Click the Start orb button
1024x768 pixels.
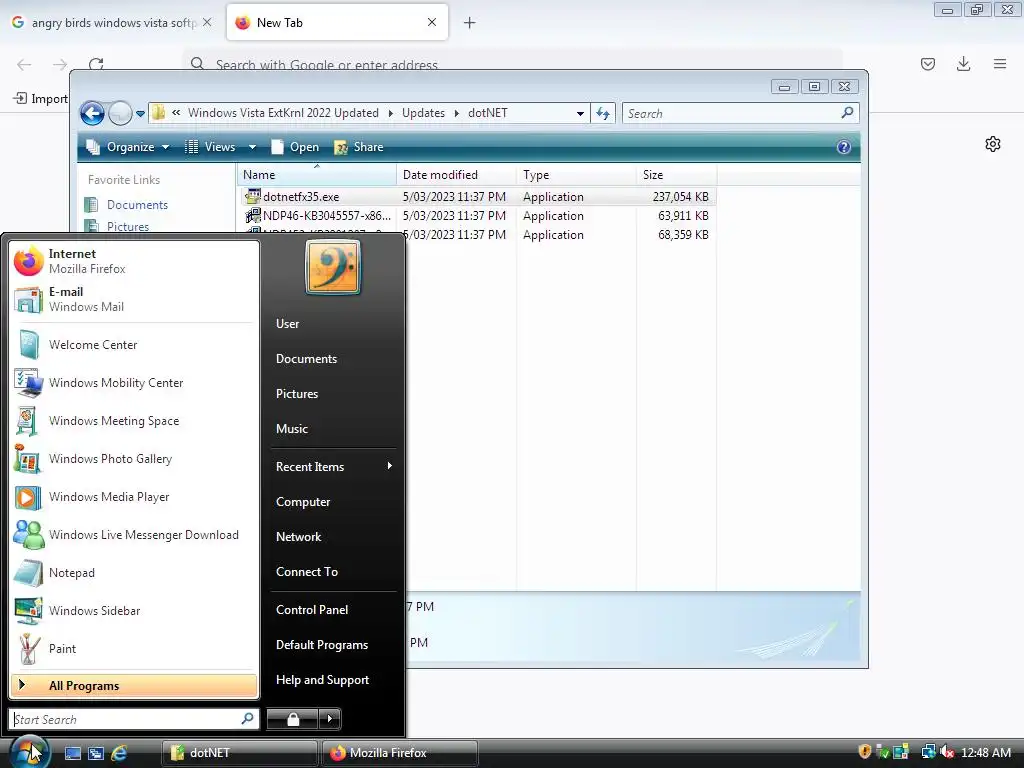click(x=29, y=752)
